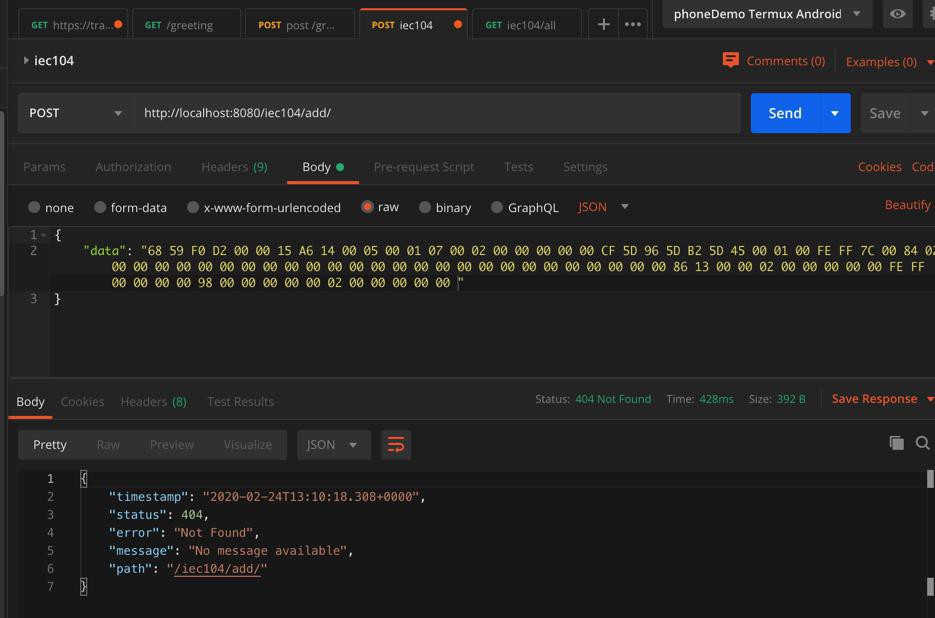
Task: Open the Test Results tab
Action: pyautogui.click(x=240, y=401)
